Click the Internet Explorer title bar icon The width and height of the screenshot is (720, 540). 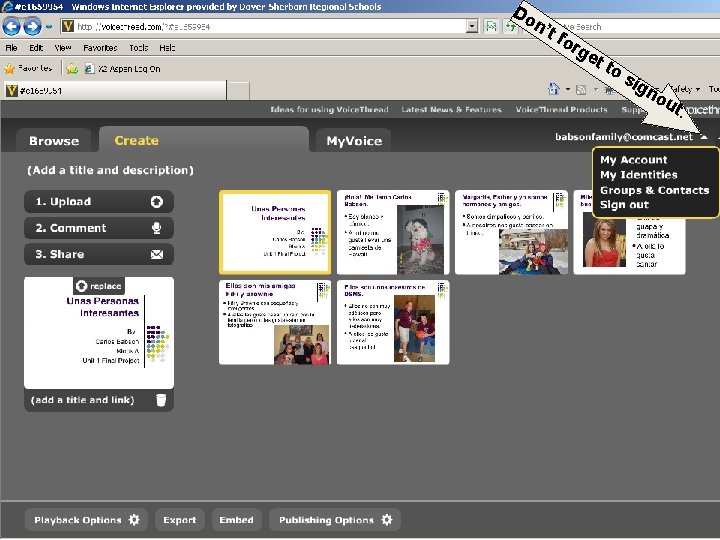[x=7, y=6]
